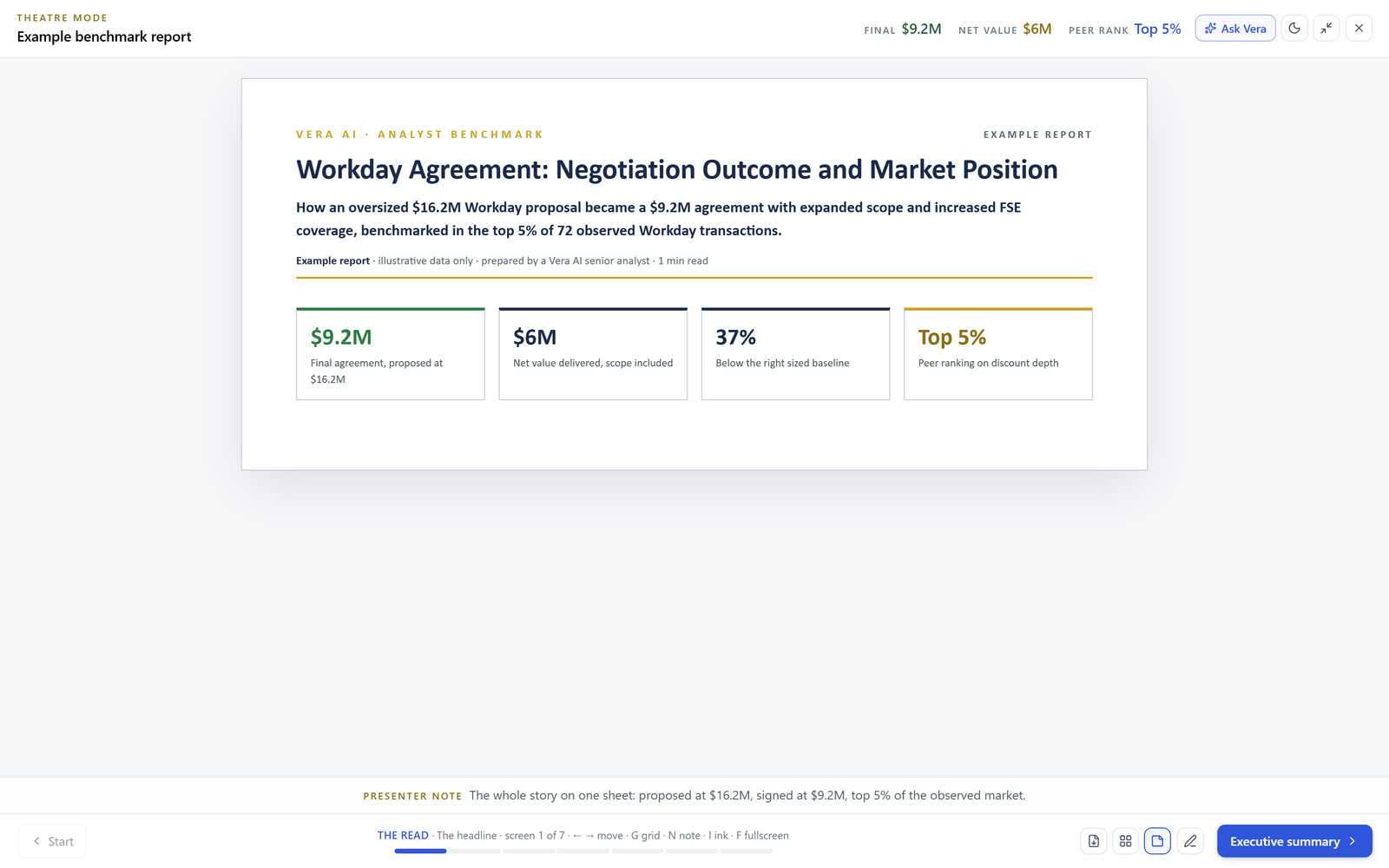Click THE READ keyboard hints line
This screenshot has width=1389, height=868.
(583, 835)
